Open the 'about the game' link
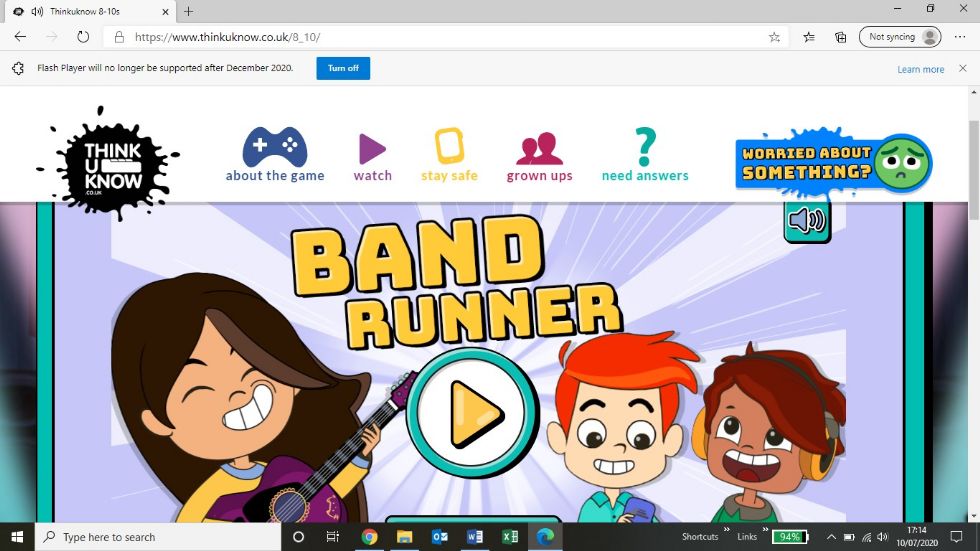This screenshot has width=980, height=551. pyautogui.click(x=275, y=176)
